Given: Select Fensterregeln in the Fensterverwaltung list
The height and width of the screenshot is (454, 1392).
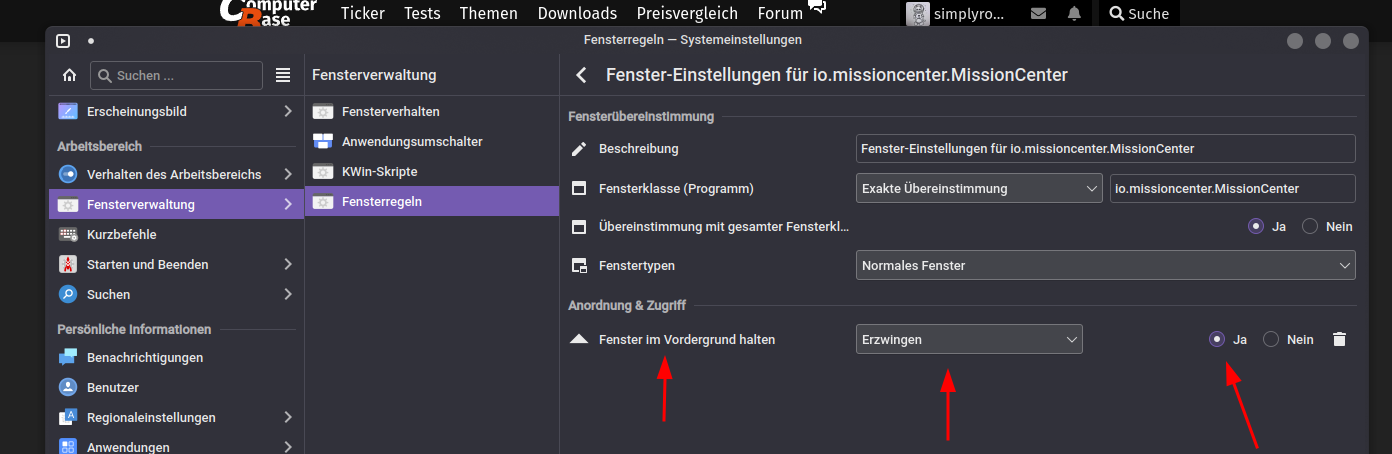Looking at the screenshot, I should tap(432, 201).
